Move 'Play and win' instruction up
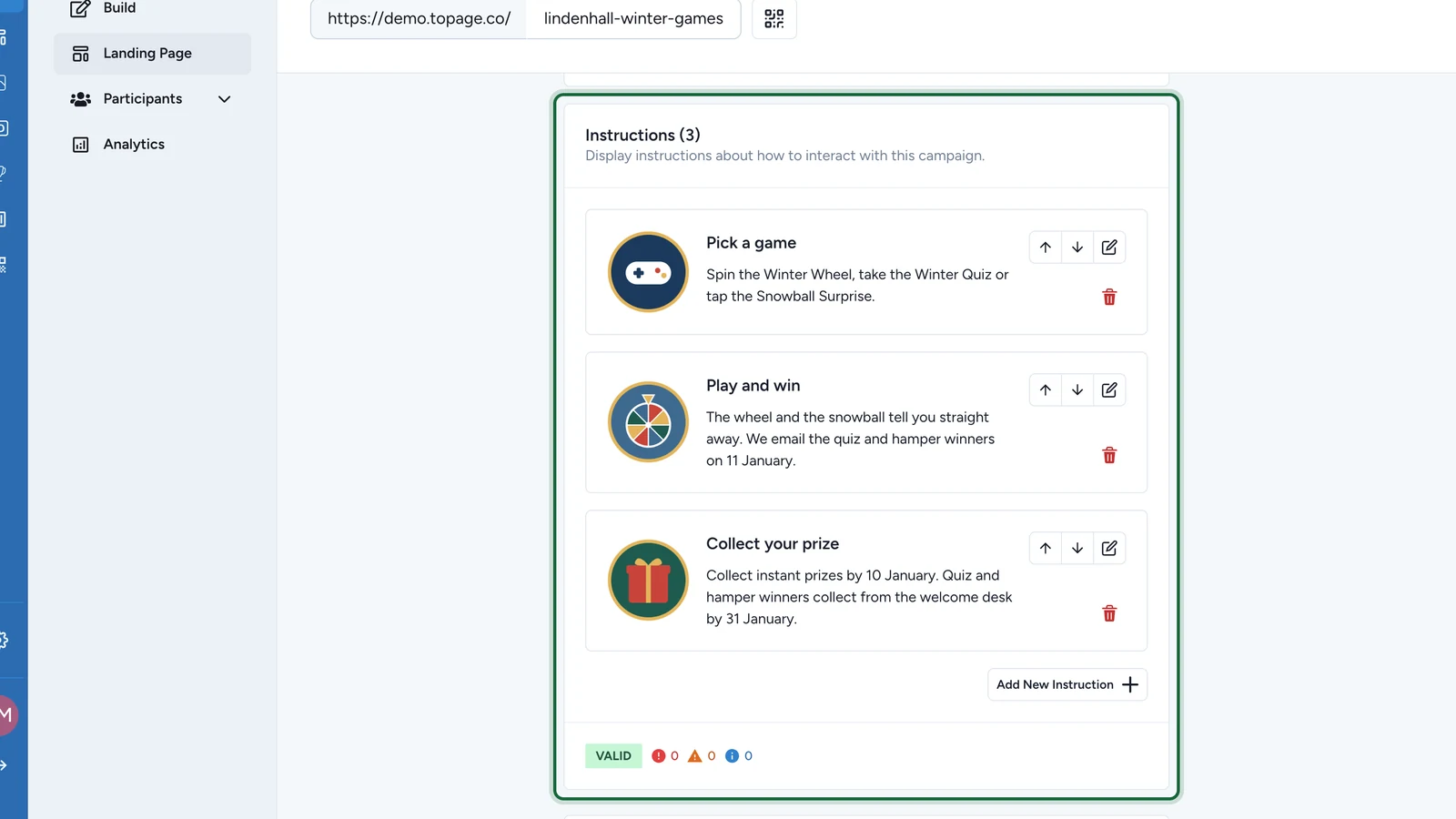This screenshot has height=819, width=1456. pyautogui.click(x=1046, y=390)
